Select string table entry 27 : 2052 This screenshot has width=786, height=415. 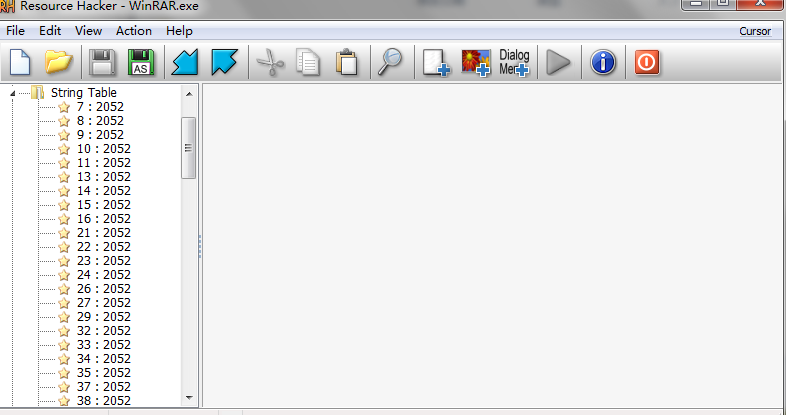(x=104, y=303)
